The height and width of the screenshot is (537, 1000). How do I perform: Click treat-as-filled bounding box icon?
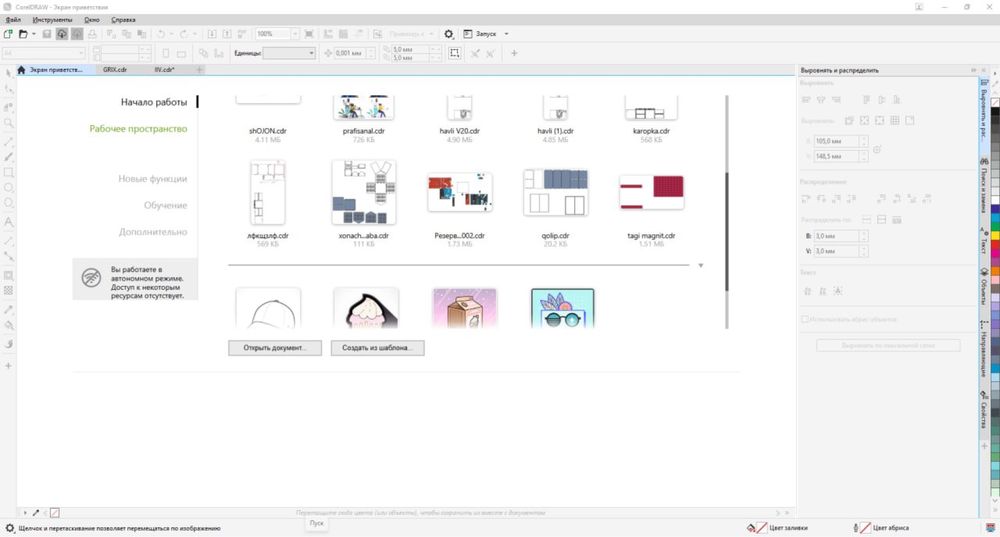455,53
